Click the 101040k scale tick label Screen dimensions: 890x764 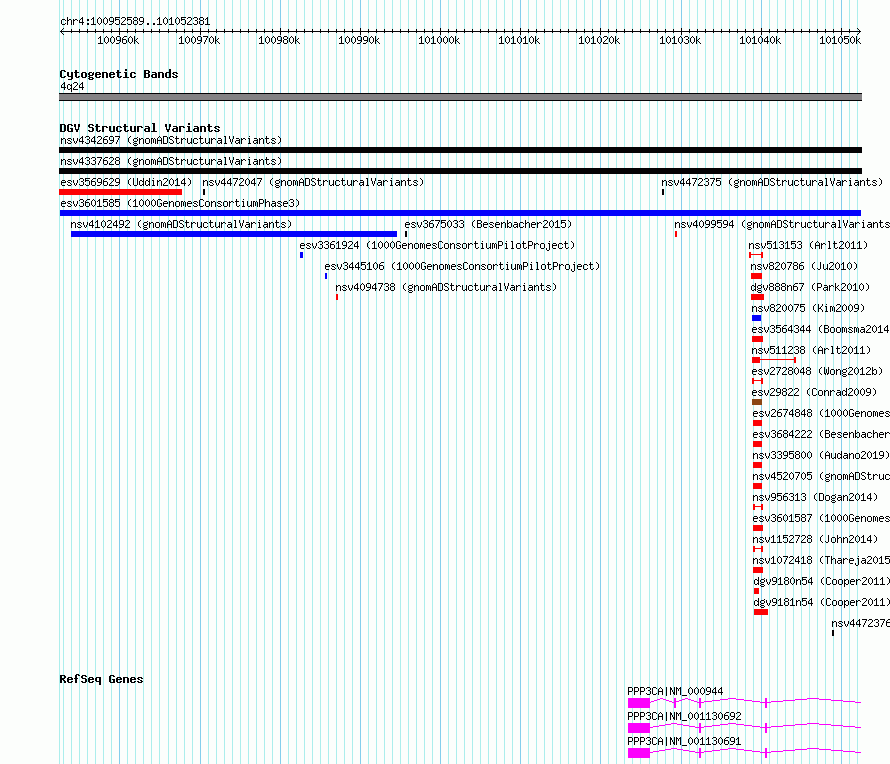(x=759, y=40)
